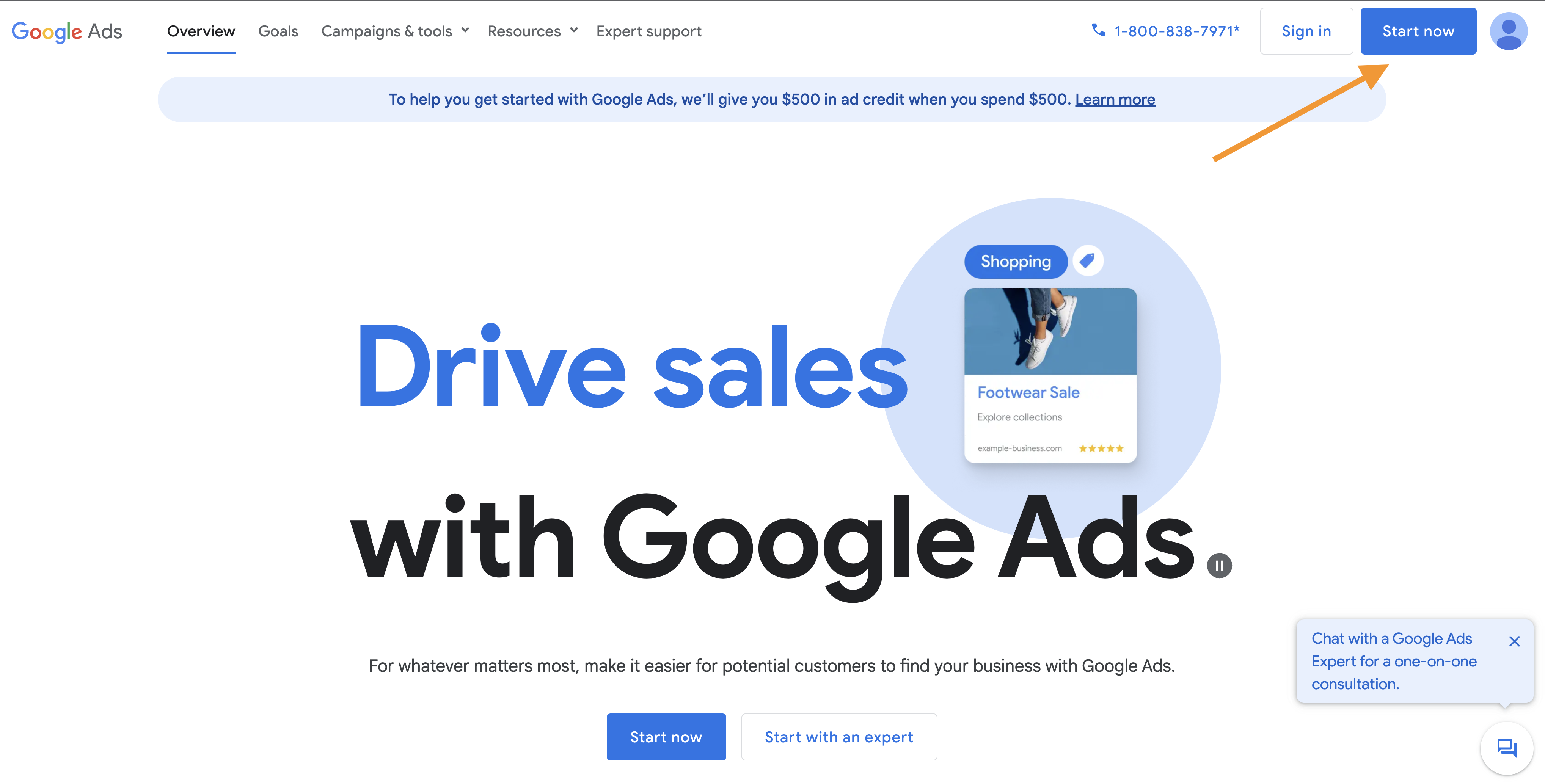Pause the hero animation
This screenshot has width=1545, height=784.
(x=1219, y=565)
